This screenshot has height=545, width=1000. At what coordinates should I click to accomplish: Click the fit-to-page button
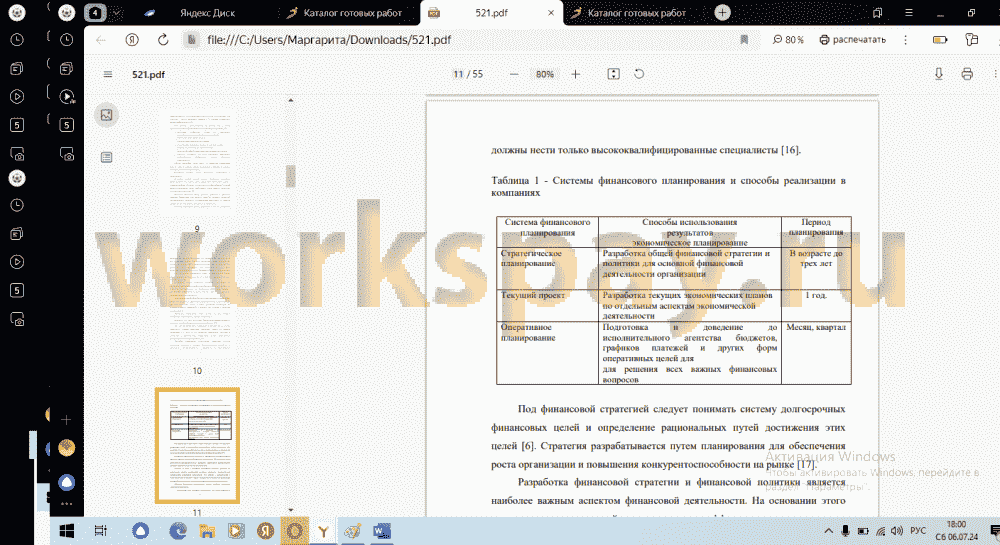614,74
